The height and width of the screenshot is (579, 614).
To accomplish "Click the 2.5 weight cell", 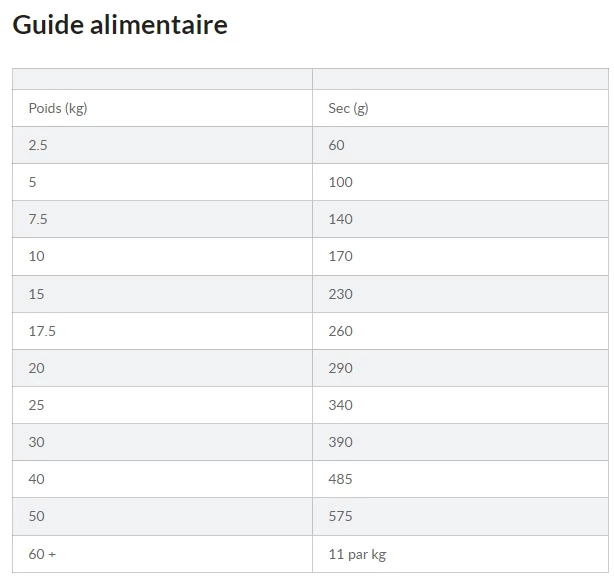I will click(x=38, y=145).
